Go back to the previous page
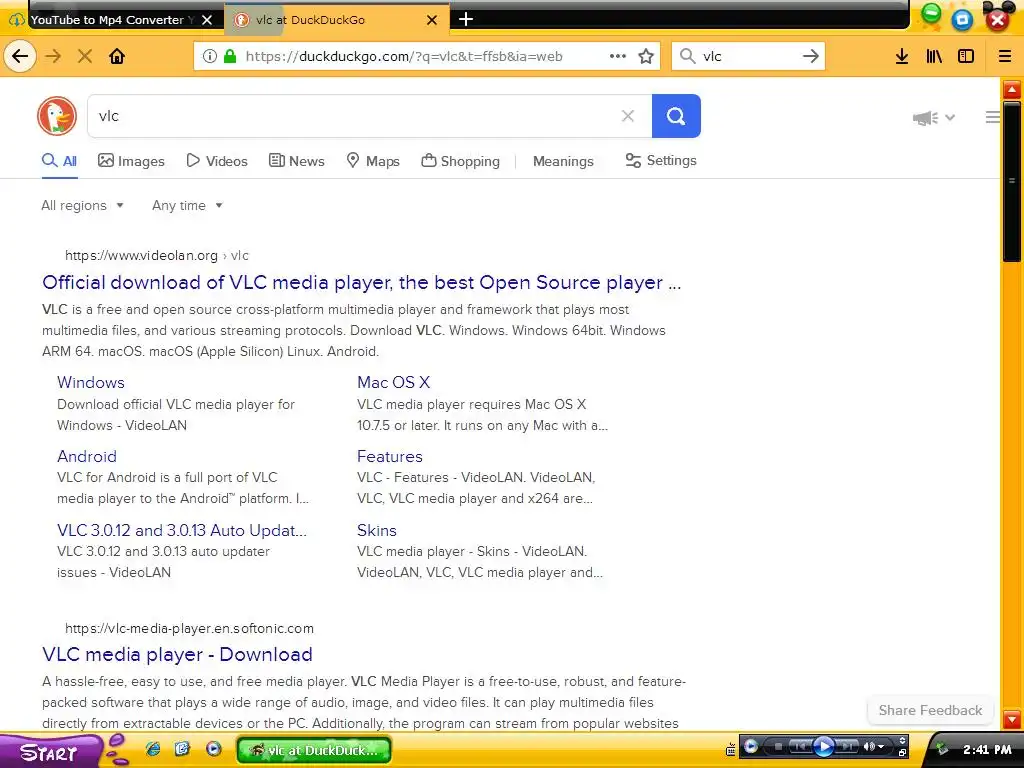Screen dimensions: 1024x768 tap(20, 56)
